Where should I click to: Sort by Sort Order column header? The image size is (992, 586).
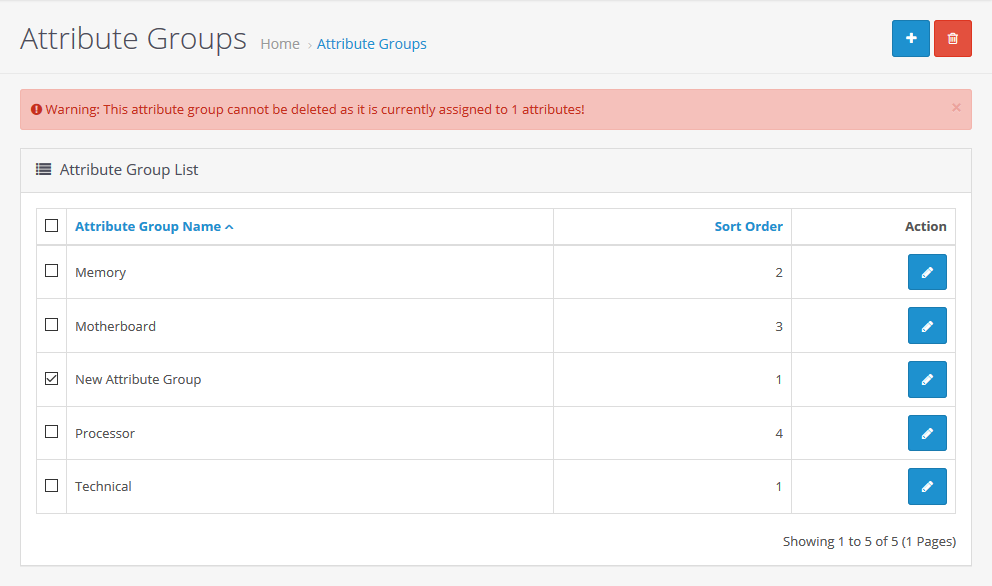coord(748,227)
